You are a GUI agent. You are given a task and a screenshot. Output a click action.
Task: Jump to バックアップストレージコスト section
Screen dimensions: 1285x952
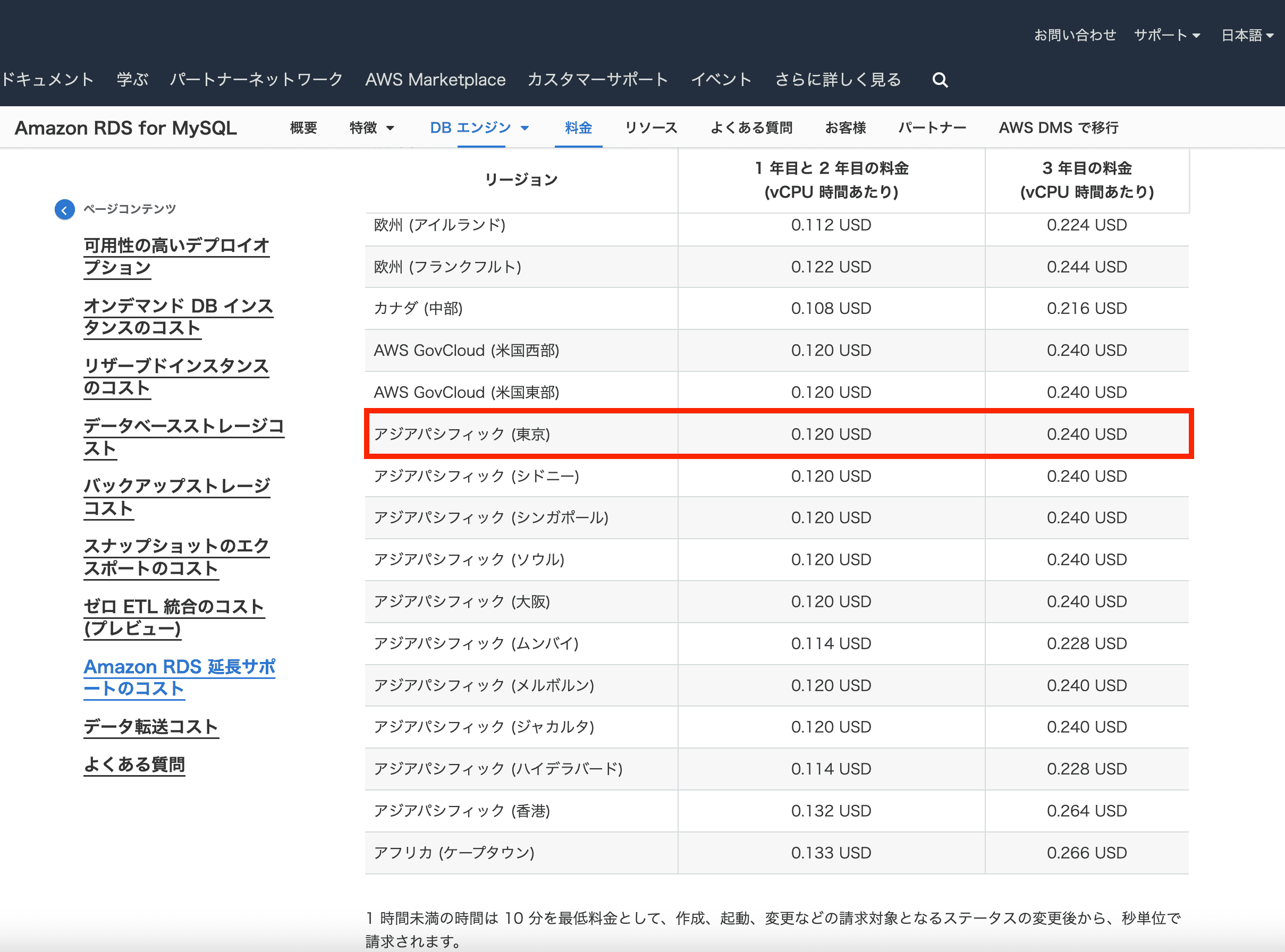[177, 497]
